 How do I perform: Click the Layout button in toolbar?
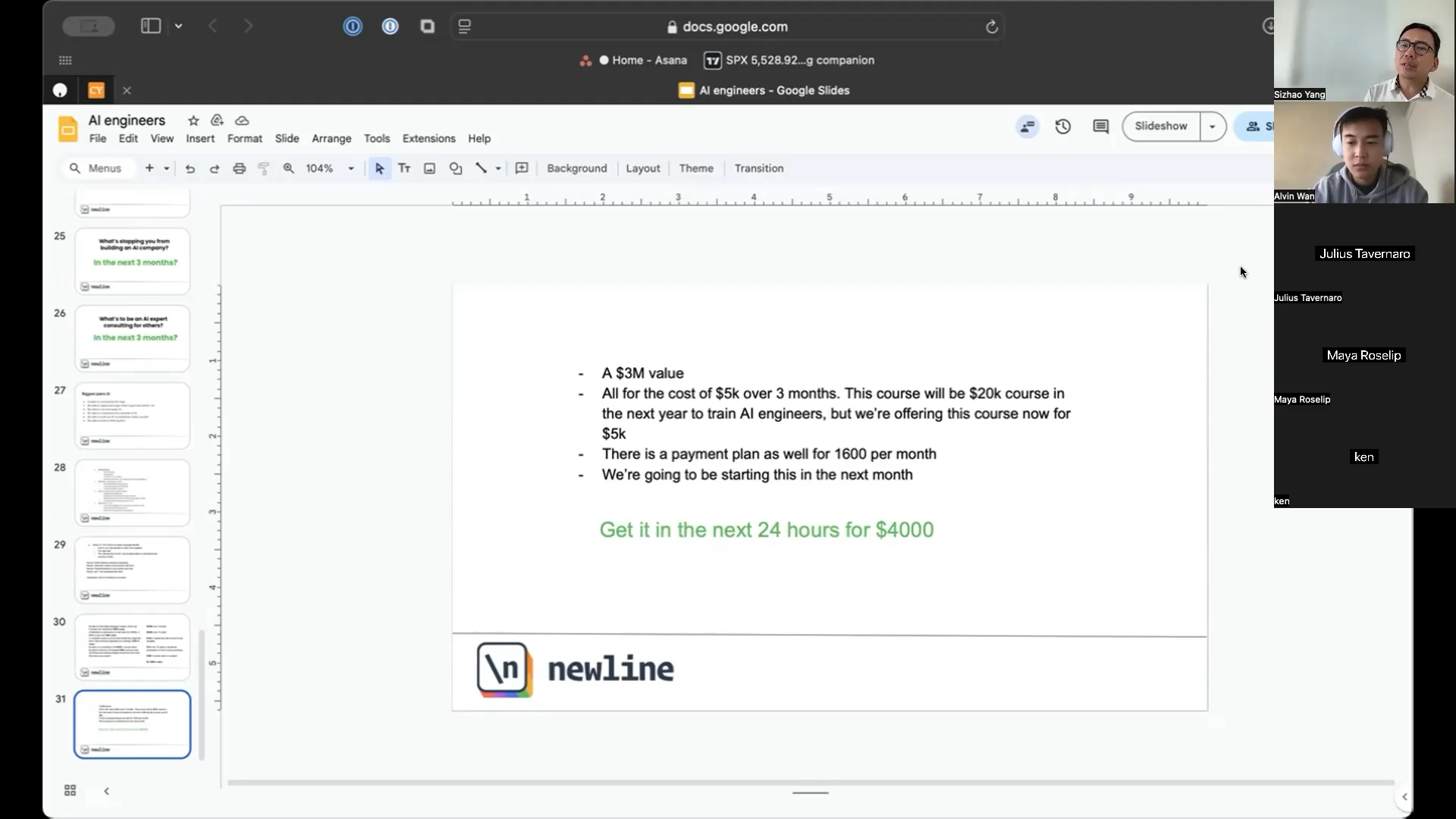click(x=643, y=168)
